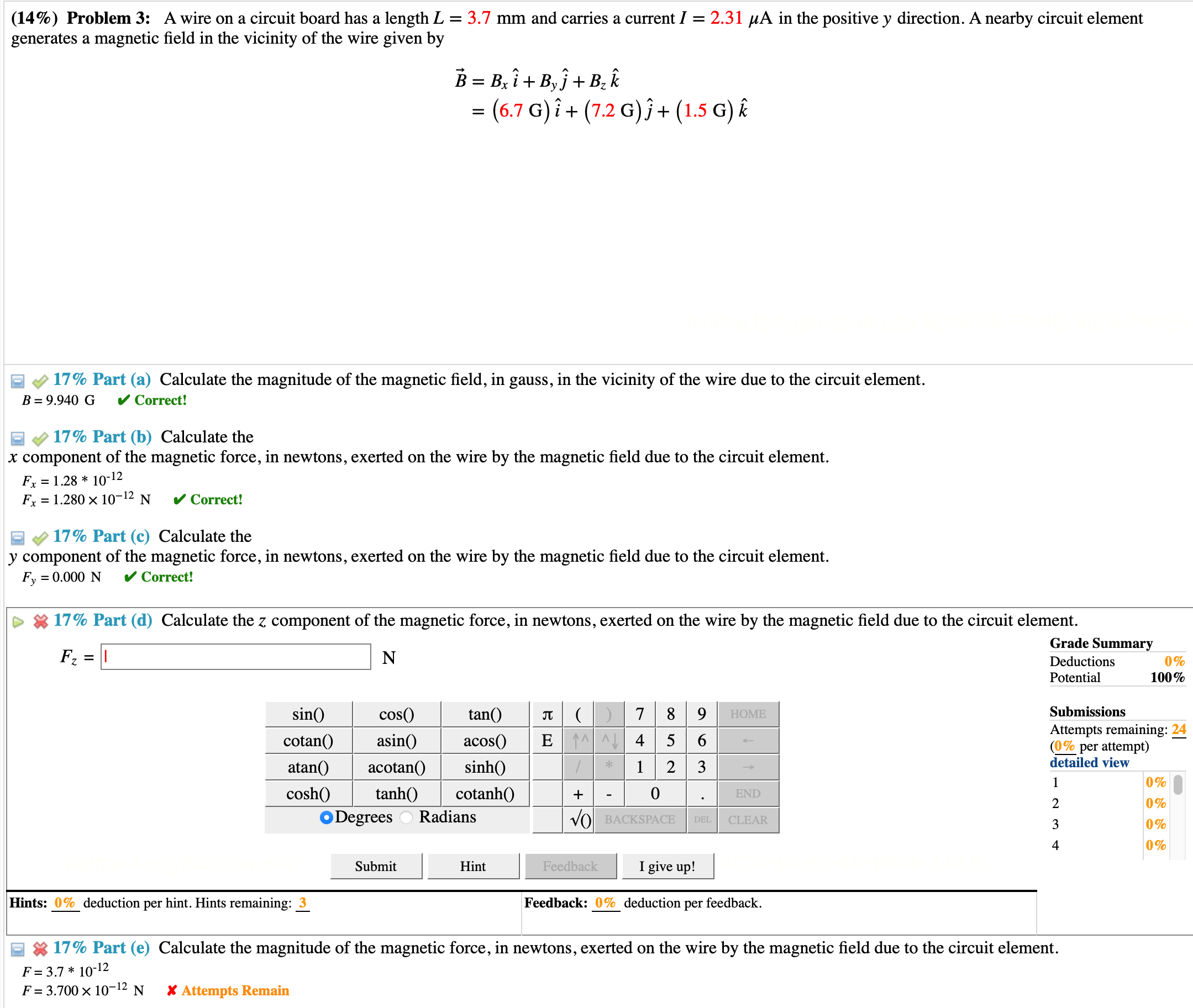Open the detailed view link
This screenshot has width=1193, height=1008.
pos(1089,762)
